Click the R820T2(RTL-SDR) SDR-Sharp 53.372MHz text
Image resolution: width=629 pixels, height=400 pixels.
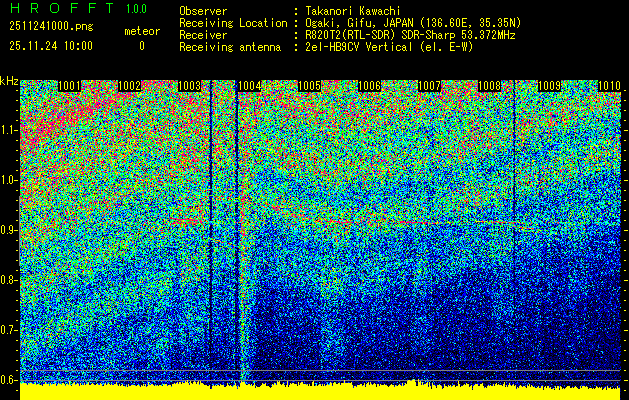[x=410, y=35]
